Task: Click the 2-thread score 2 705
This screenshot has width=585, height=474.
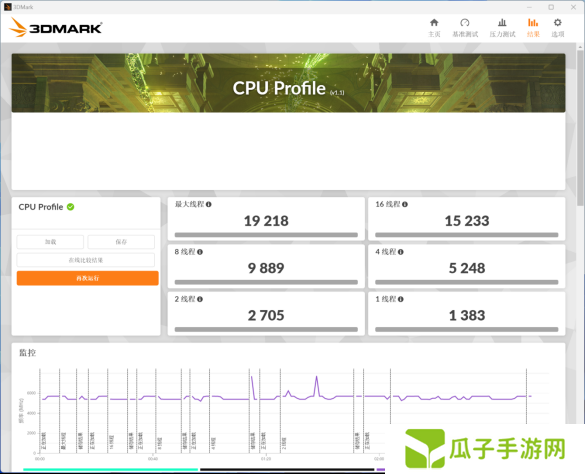Action: (266, 315)
